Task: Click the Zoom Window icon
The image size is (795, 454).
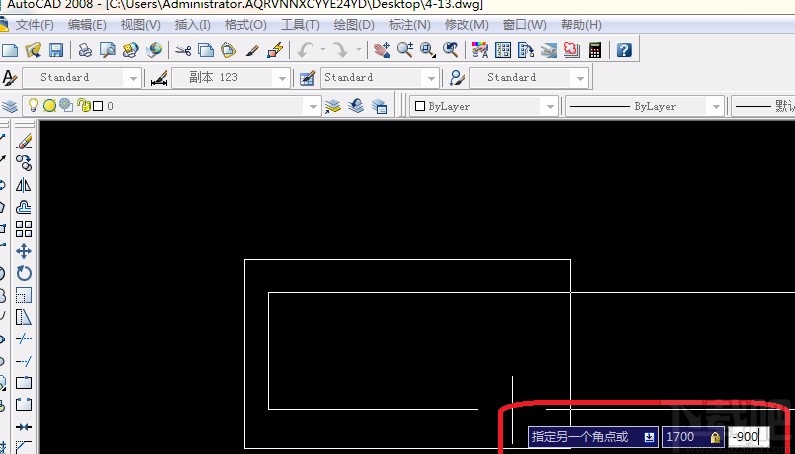Action: pyautogui.click(x=428, y=50)
